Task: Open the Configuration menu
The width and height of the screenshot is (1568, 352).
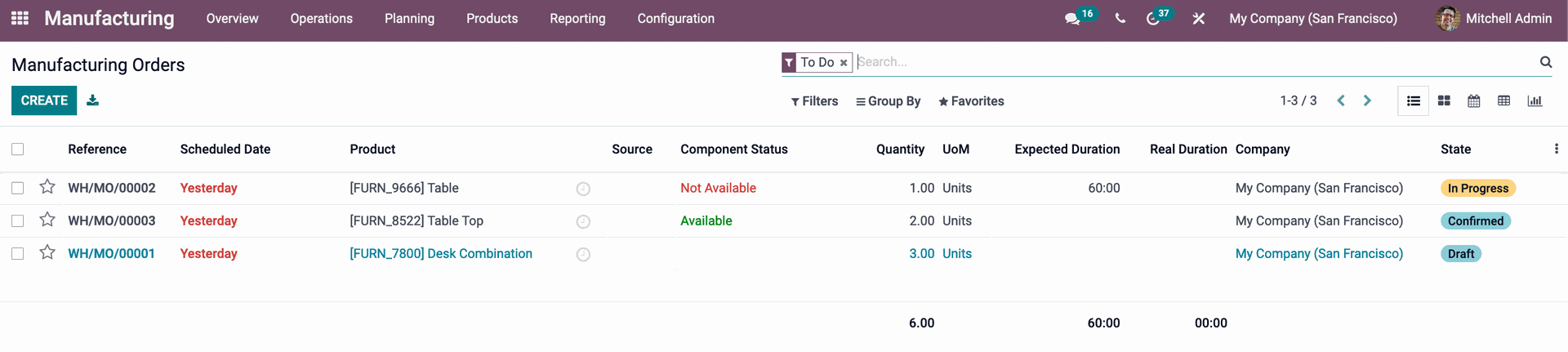Action: (675, 18)
